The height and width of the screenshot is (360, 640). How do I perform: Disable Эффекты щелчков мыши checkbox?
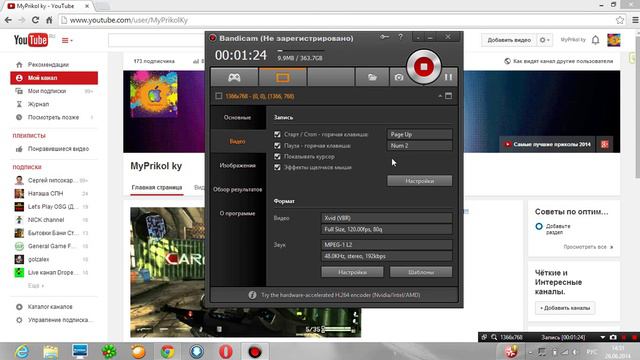pos(278,167)
